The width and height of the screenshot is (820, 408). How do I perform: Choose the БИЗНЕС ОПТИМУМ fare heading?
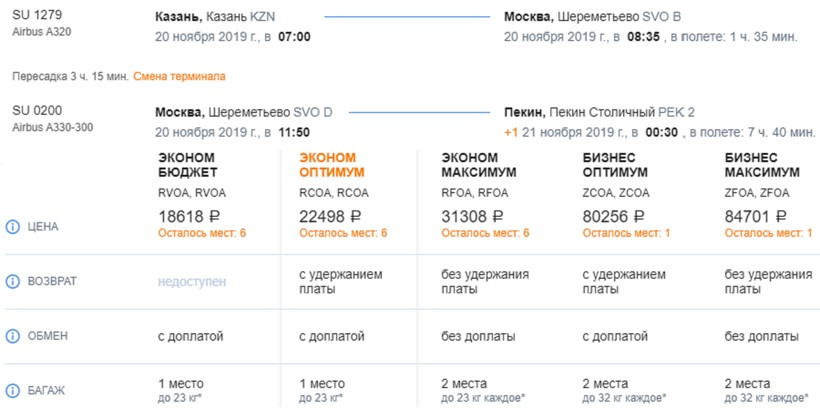(x=618, y=164)
